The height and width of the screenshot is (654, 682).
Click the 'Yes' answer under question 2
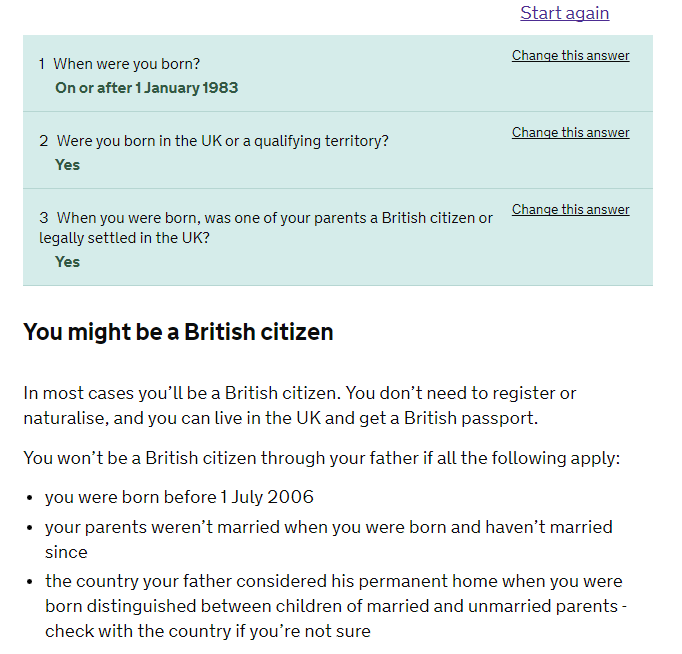(x=67, y=165)
